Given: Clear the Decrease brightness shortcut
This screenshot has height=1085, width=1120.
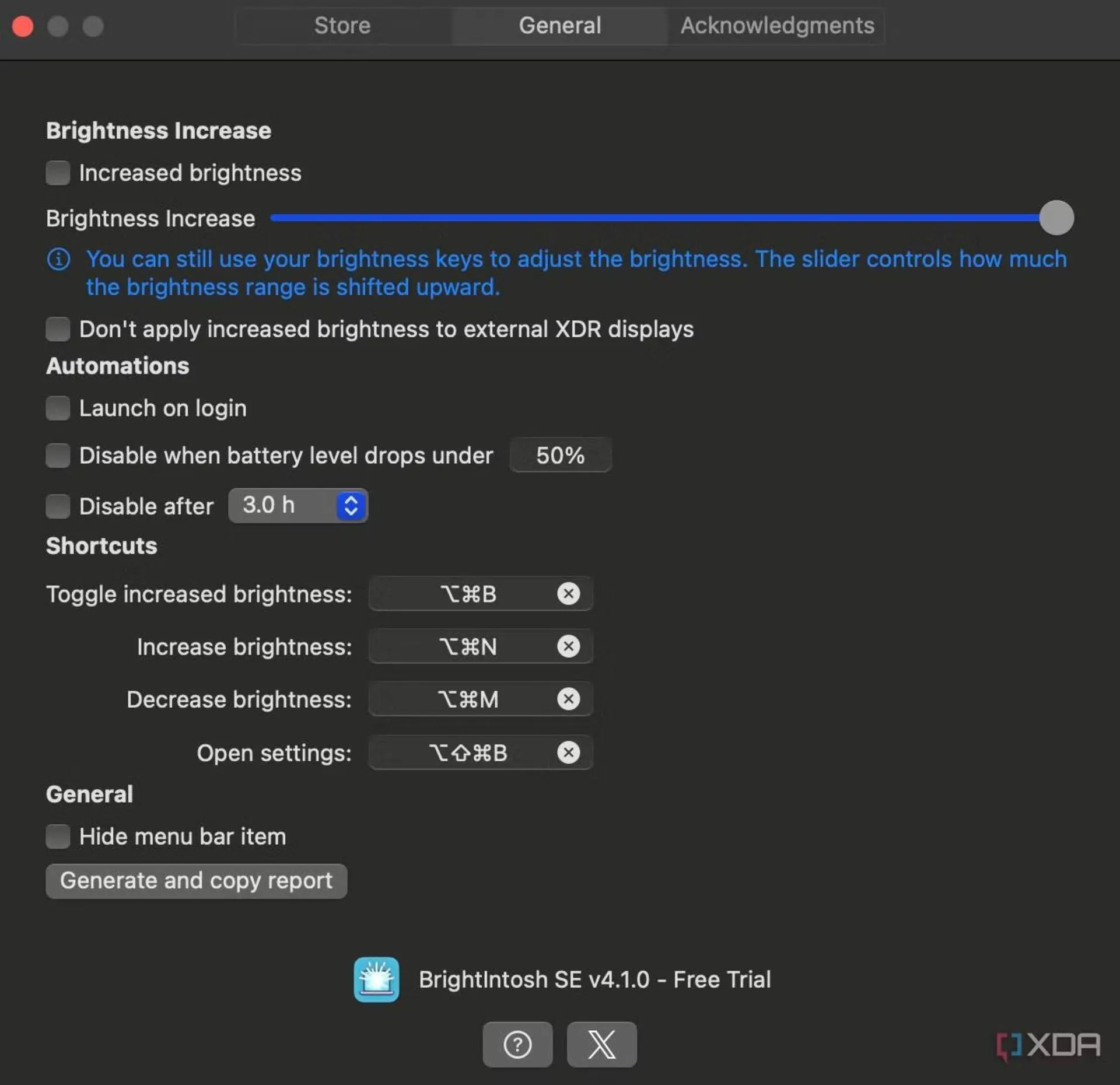Looking at the screenshot, I should point(569,699).
